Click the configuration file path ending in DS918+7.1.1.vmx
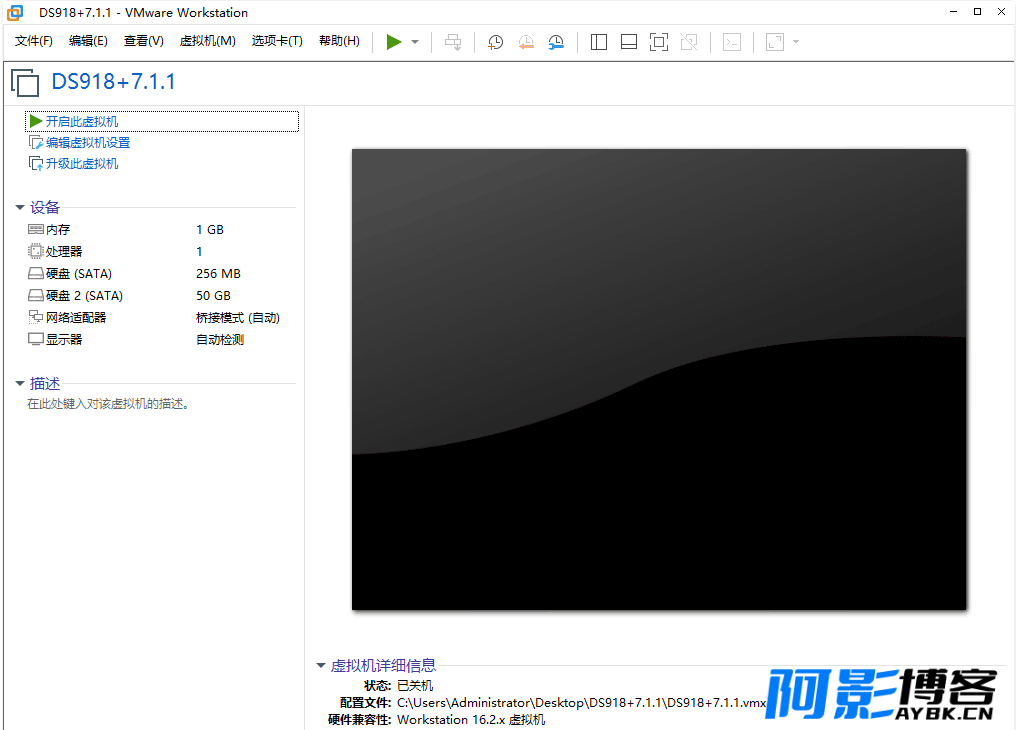This screenshot has width=1019, height=730. point(582,703)
